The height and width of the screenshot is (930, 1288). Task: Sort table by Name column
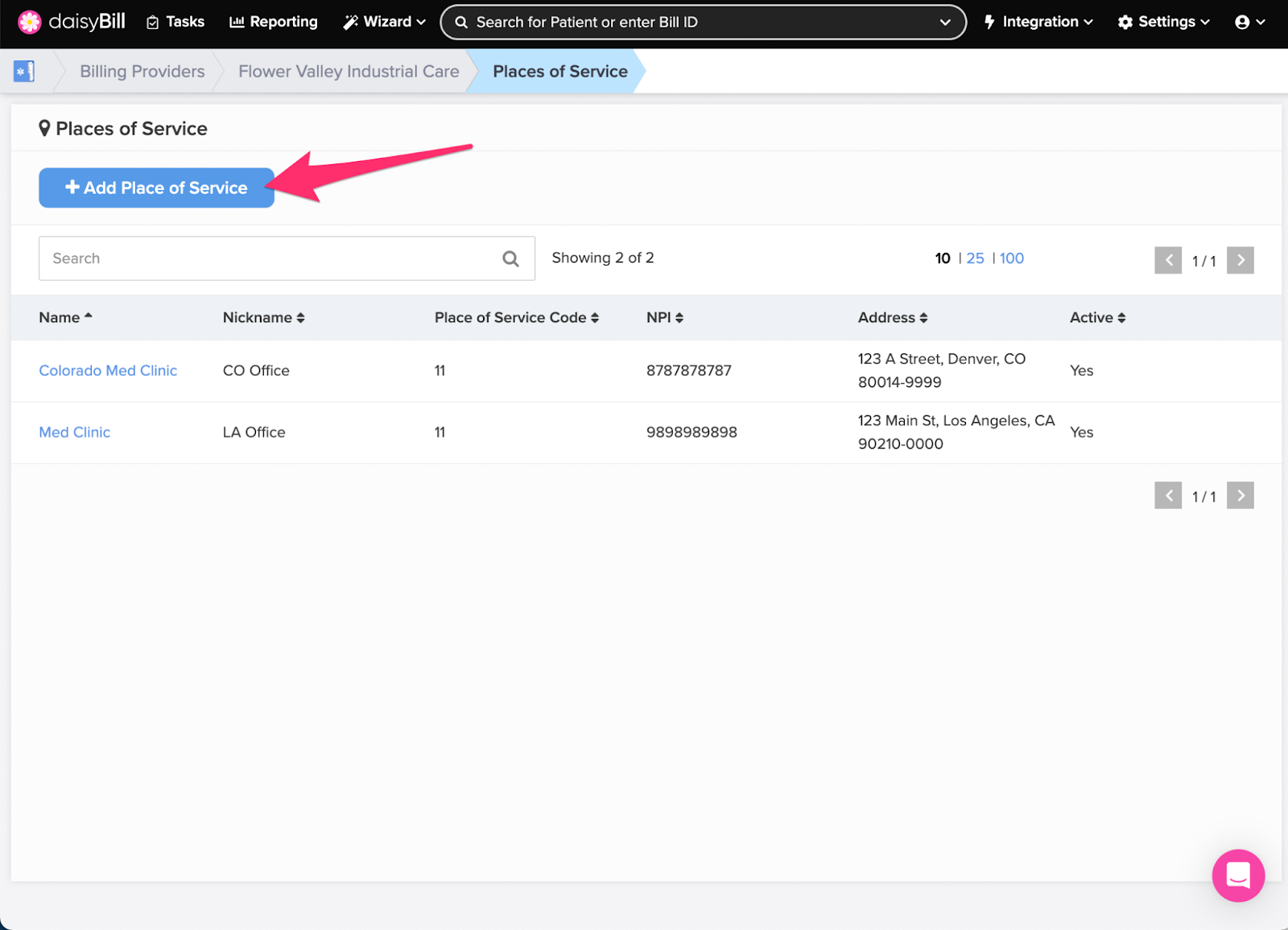pos(66,317)
